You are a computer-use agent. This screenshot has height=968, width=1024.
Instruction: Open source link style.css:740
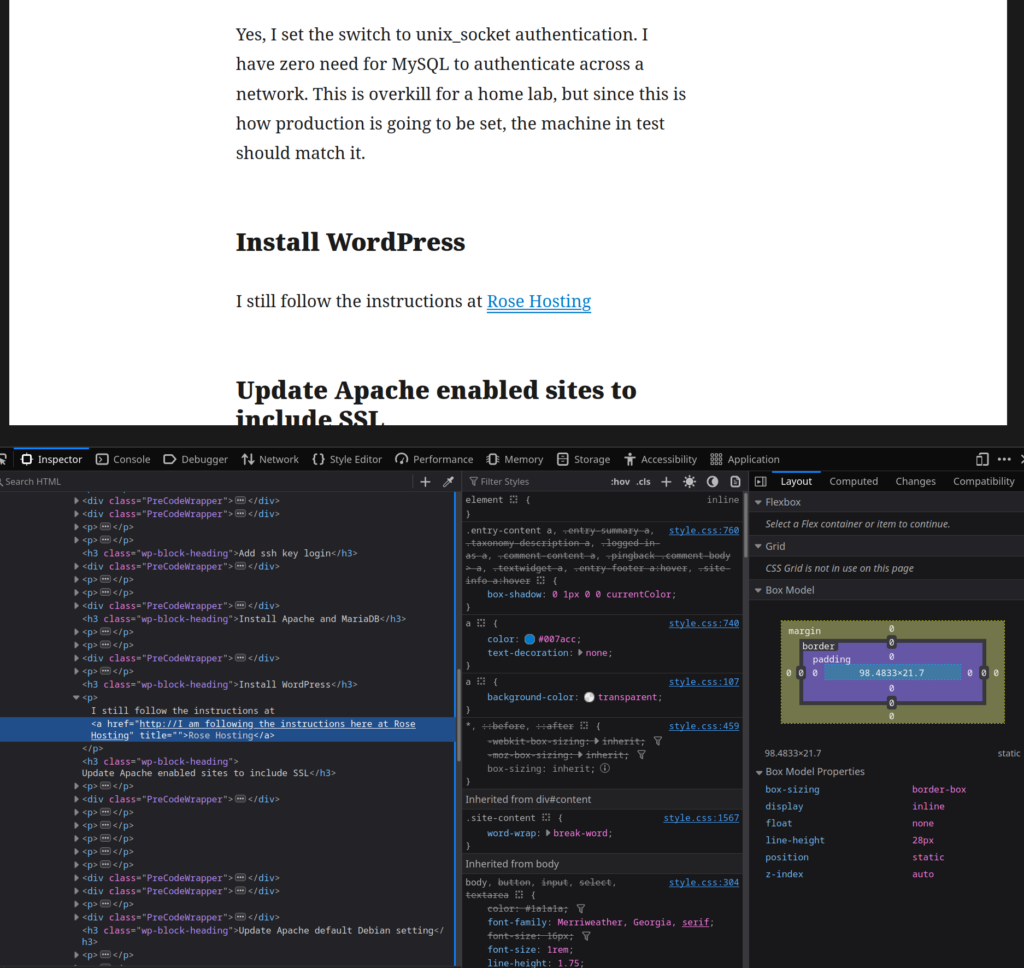click(x=703, y=623)
